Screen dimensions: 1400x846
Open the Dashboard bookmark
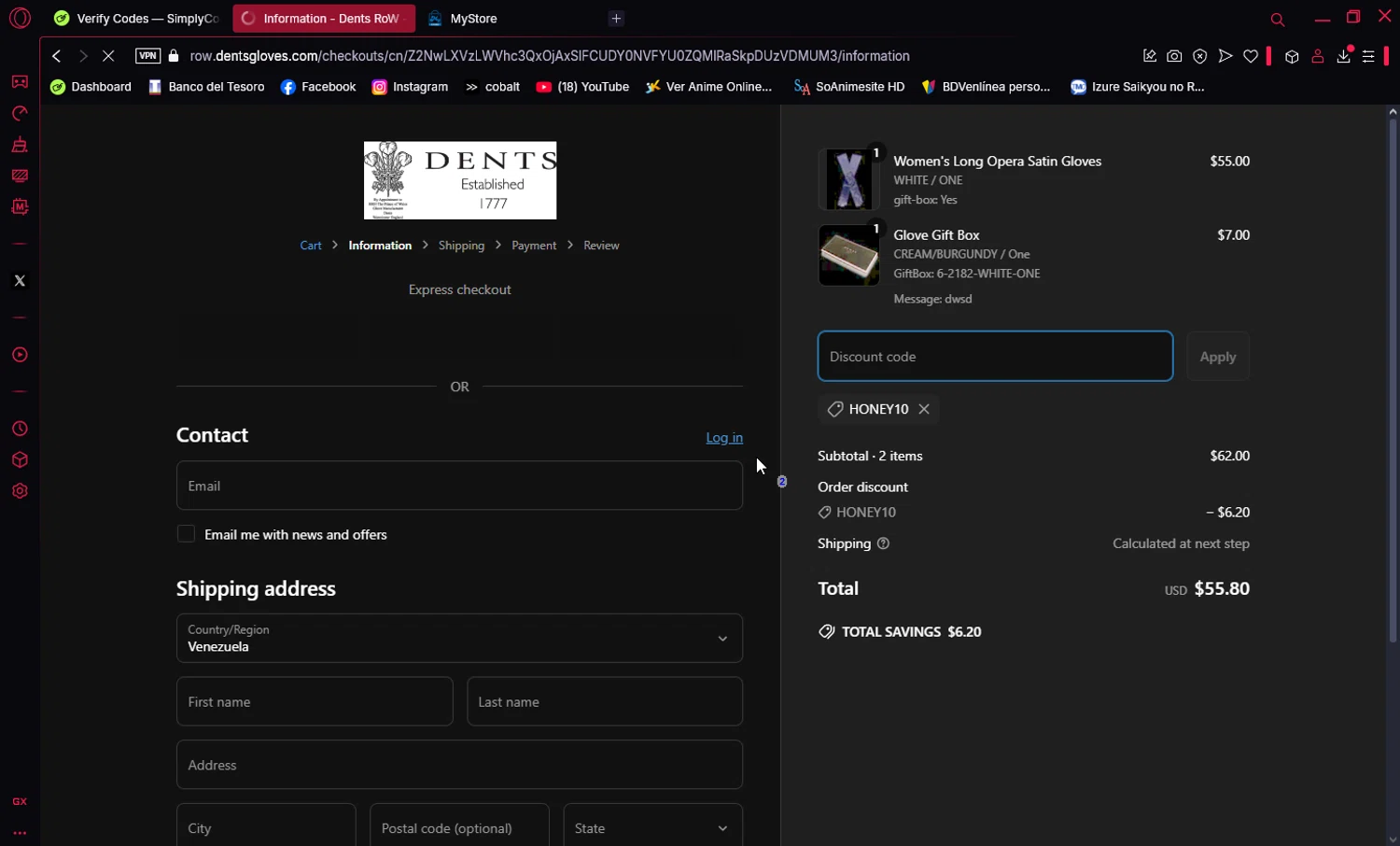(x=91, y=87)
